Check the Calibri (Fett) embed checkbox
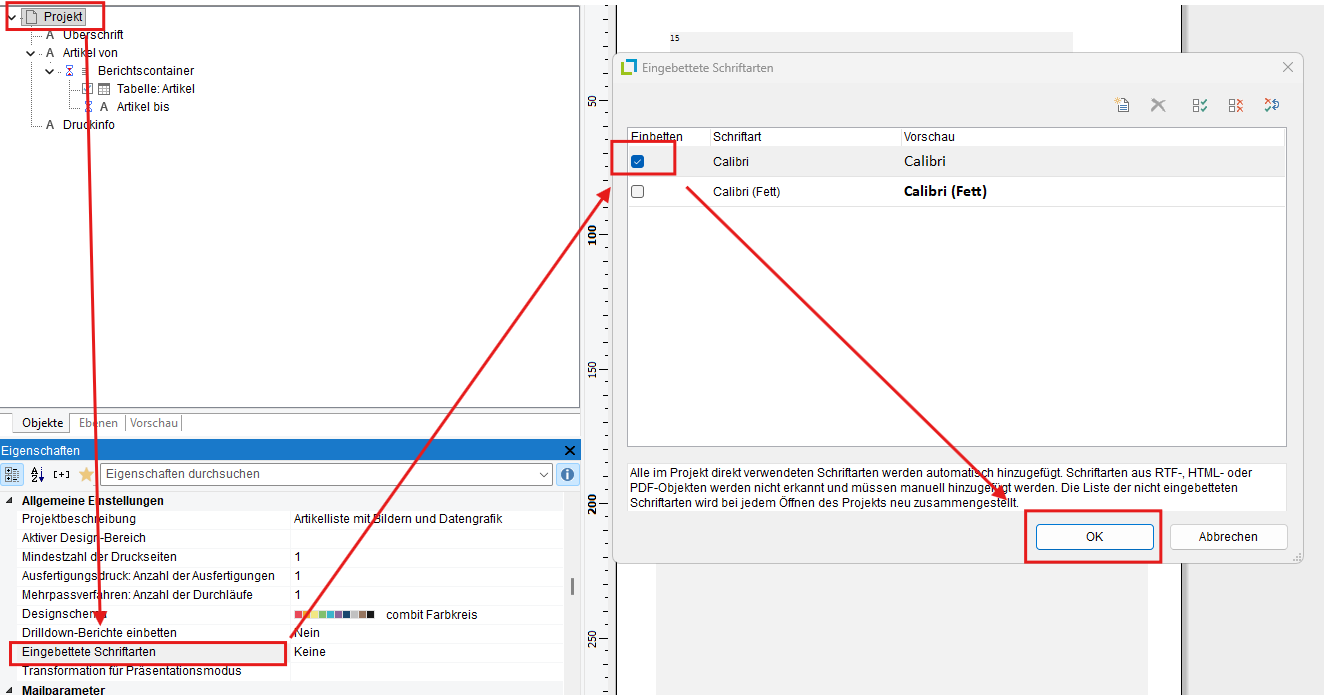 637,192
